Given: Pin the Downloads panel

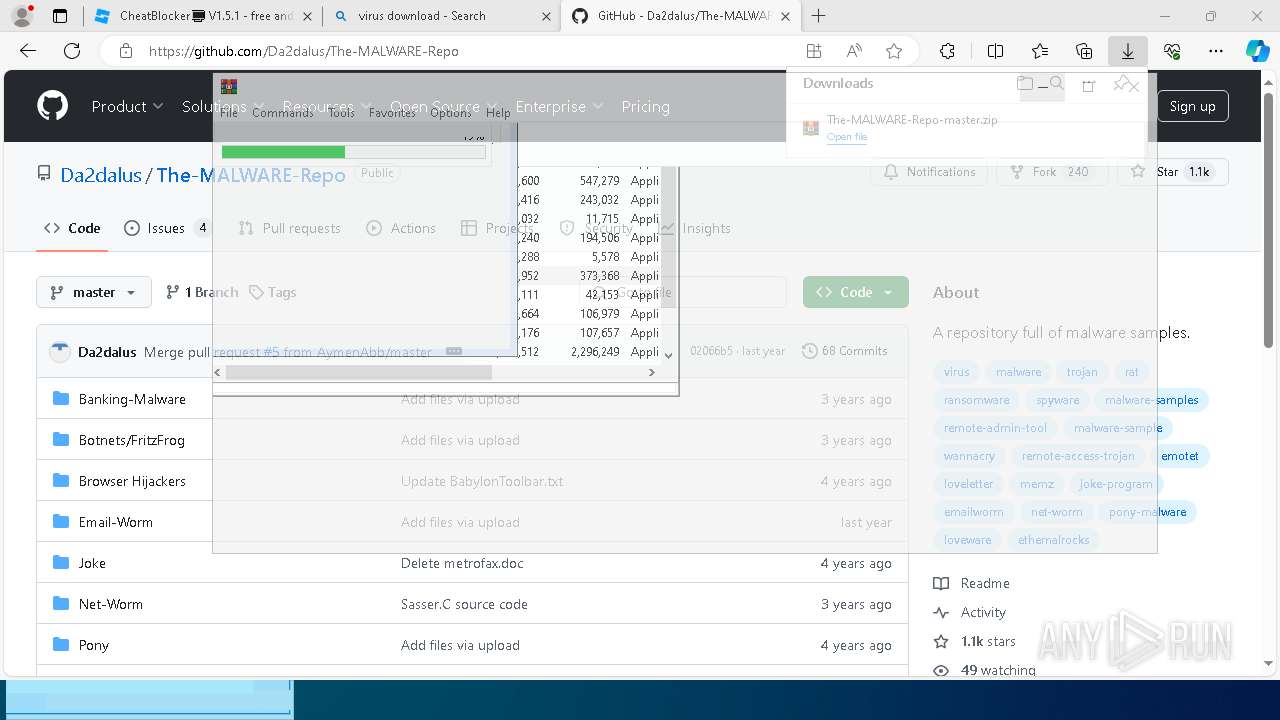Looking at the screenshot, I should [1123, 84].
